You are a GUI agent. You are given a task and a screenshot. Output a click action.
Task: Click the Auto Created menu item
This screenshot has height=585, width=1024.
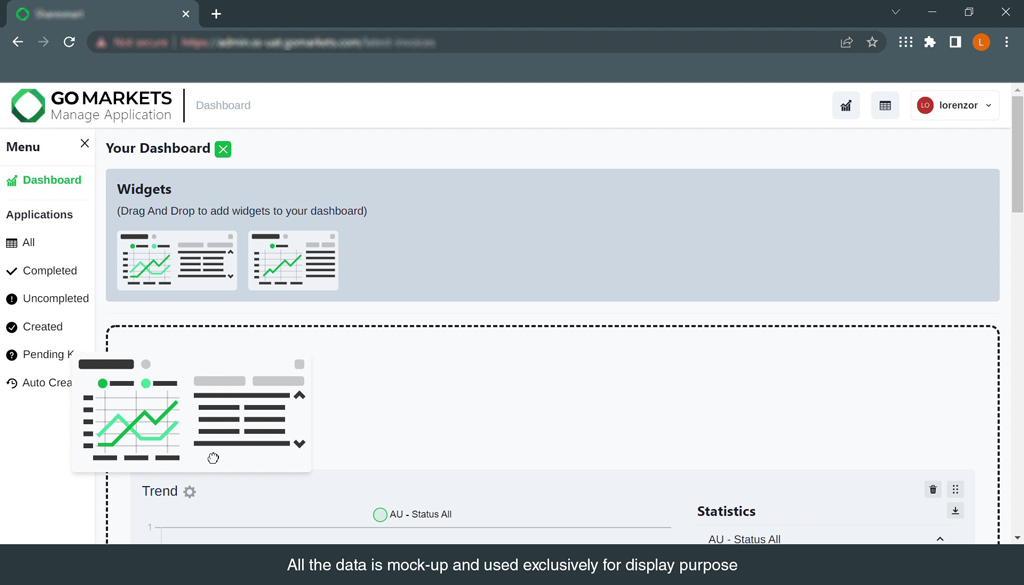tap(47, 383)
